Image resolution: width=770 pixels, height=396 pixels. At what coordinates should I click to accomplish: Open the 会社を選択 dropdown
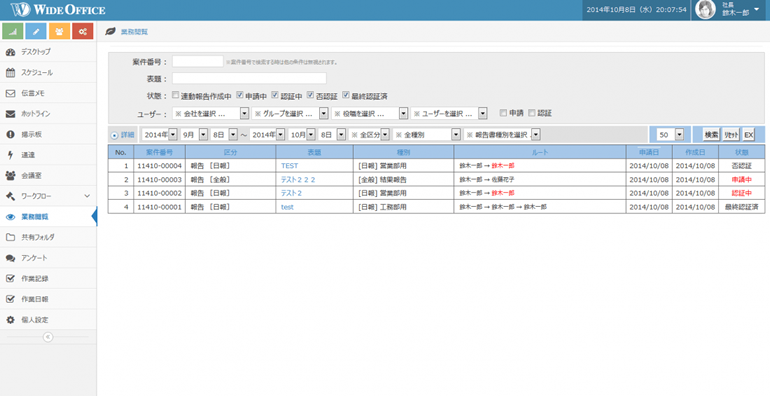210,113
